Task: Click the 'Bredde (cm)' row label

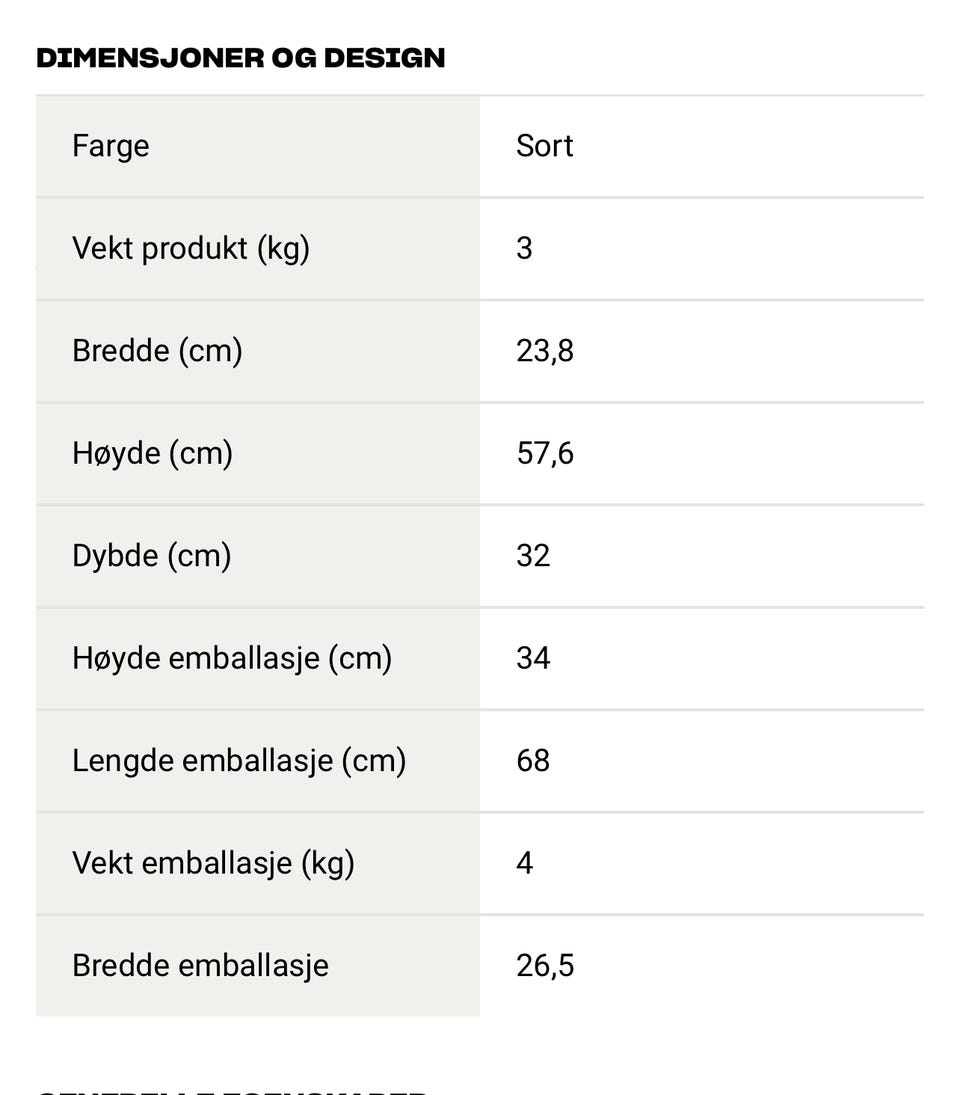Action: coord(157,351)
